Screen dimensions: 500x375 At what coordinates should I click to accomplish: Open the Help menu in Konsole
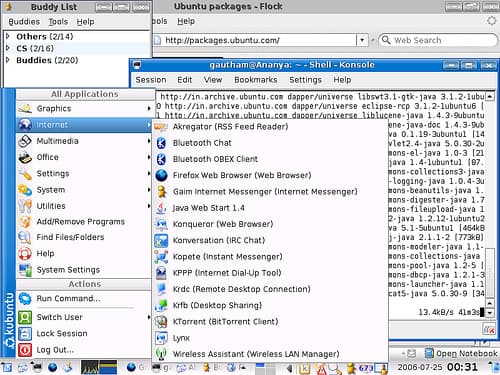342,80
